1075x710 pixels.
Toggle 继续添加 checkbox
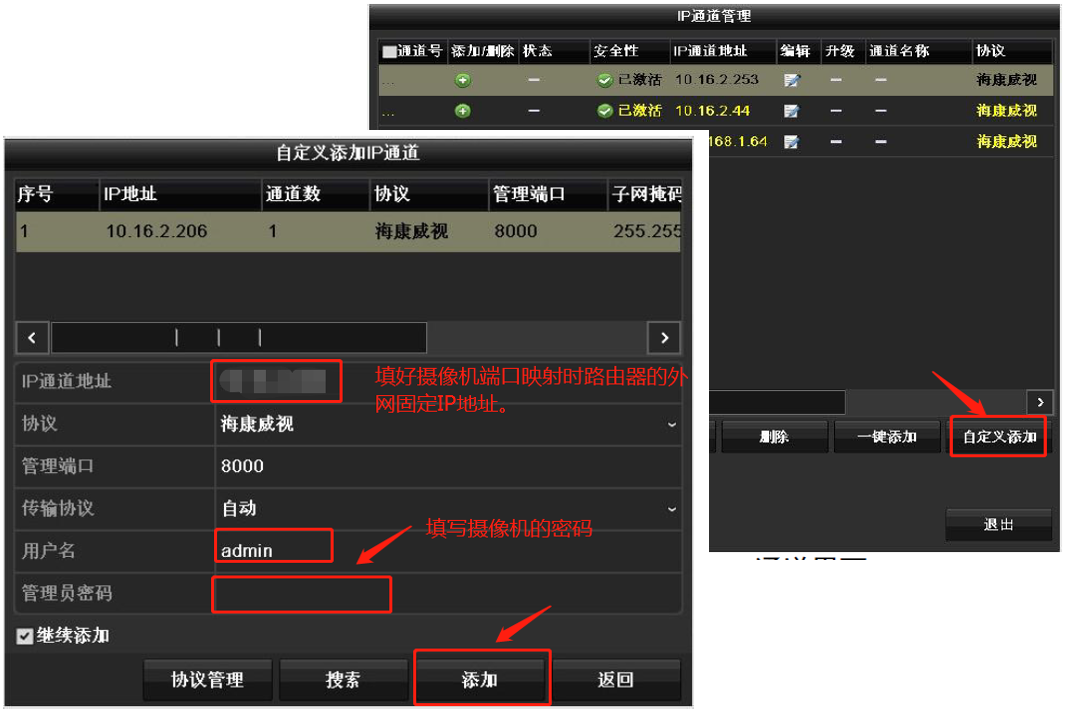[x=25, y=637]
